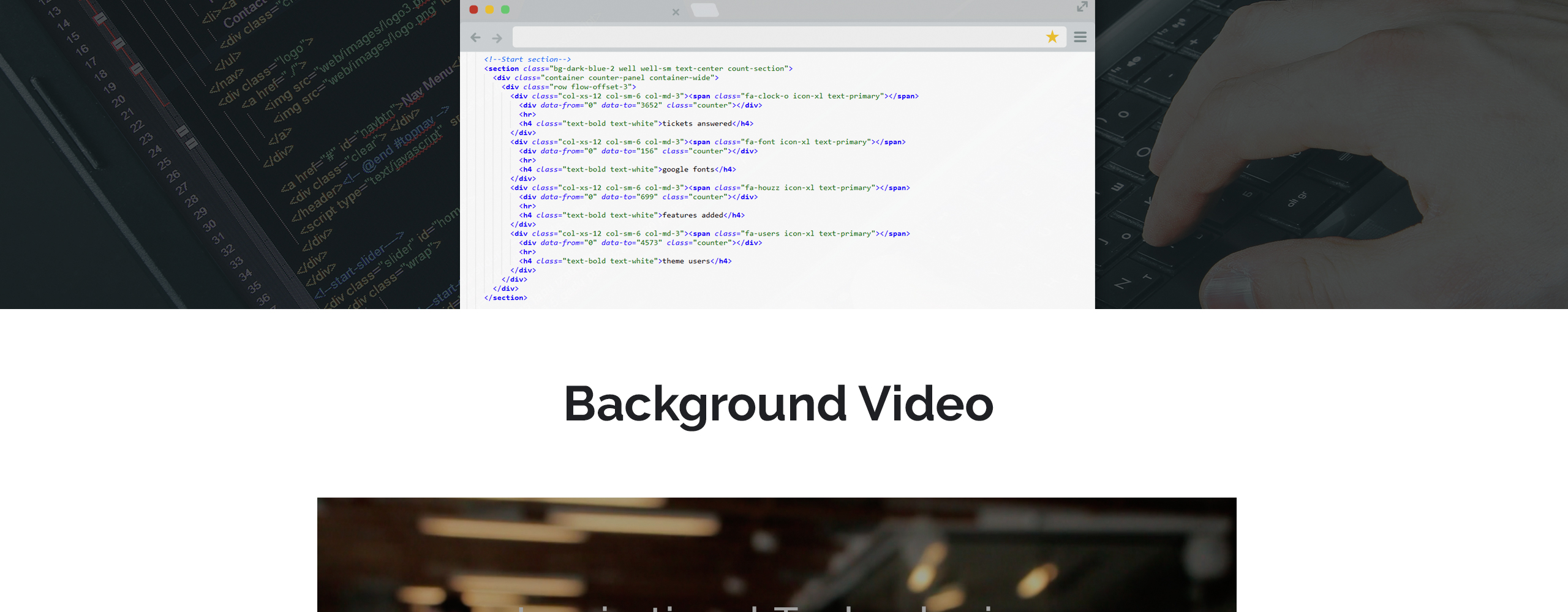Click the expand fullscreen arrows icon
1568x612 pixels.
pos(1082,7)
